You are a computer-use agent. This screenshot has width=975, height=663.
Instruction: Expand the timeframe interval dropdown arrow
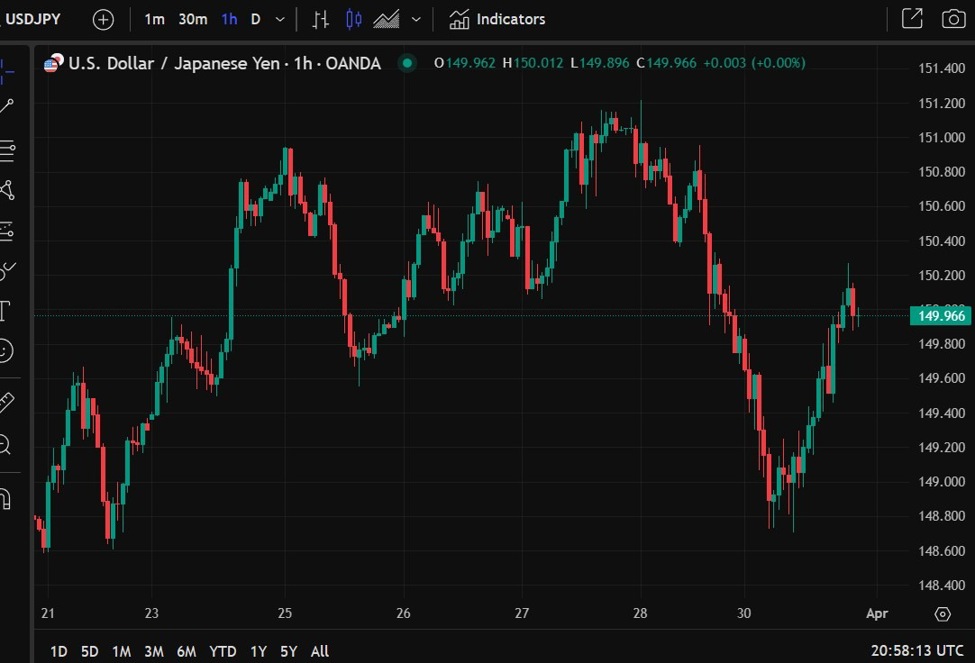(280, 19)
